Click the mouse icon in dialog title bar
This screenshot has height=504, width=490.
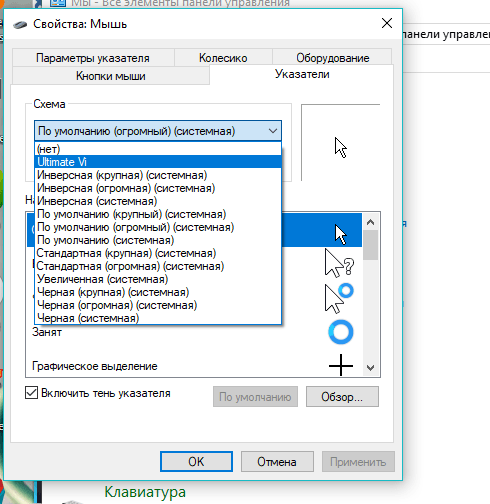coord(20,25)
